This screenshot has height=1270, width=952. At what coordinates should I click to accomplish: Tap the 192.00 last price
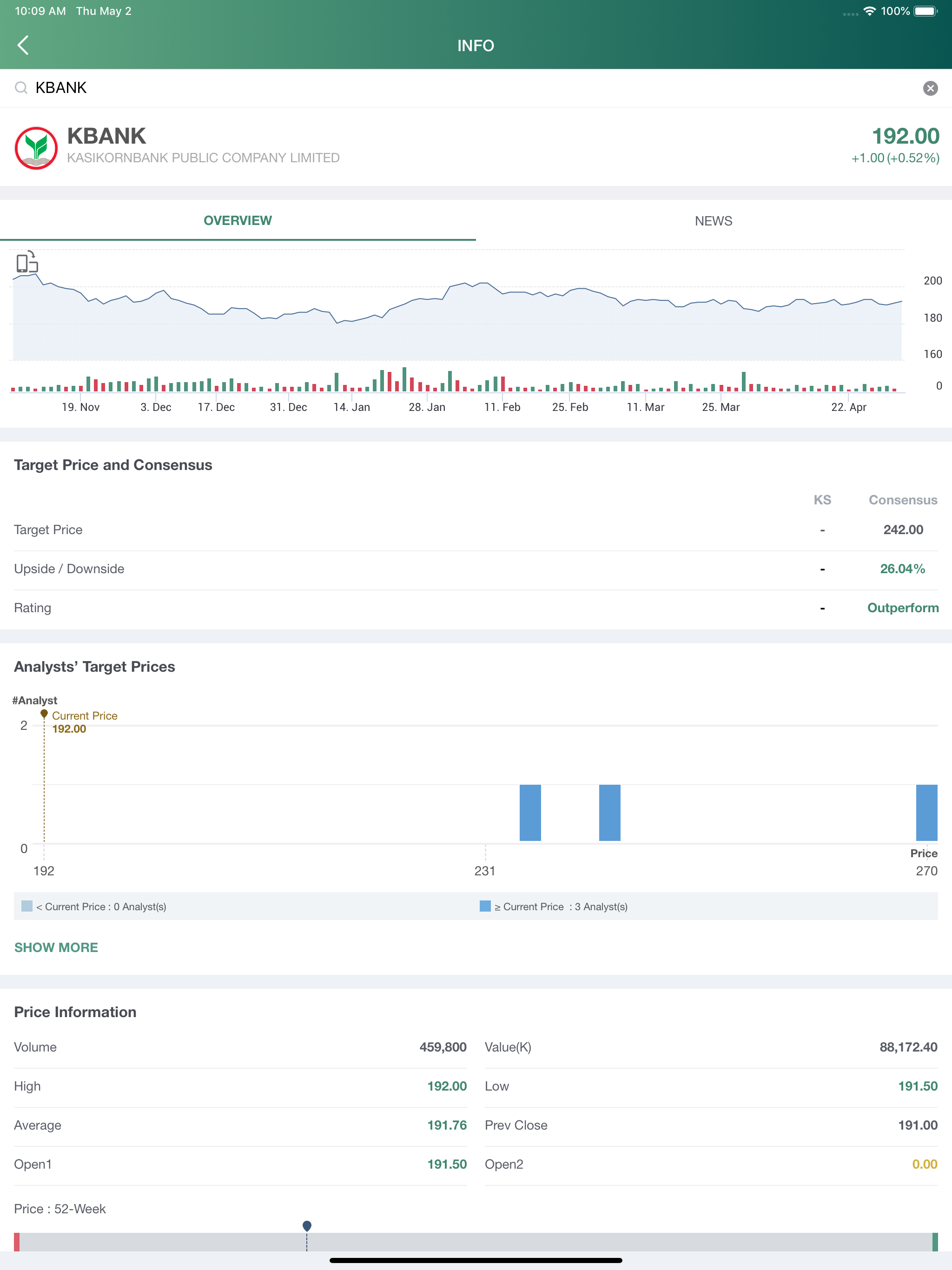tap(905, 136)
